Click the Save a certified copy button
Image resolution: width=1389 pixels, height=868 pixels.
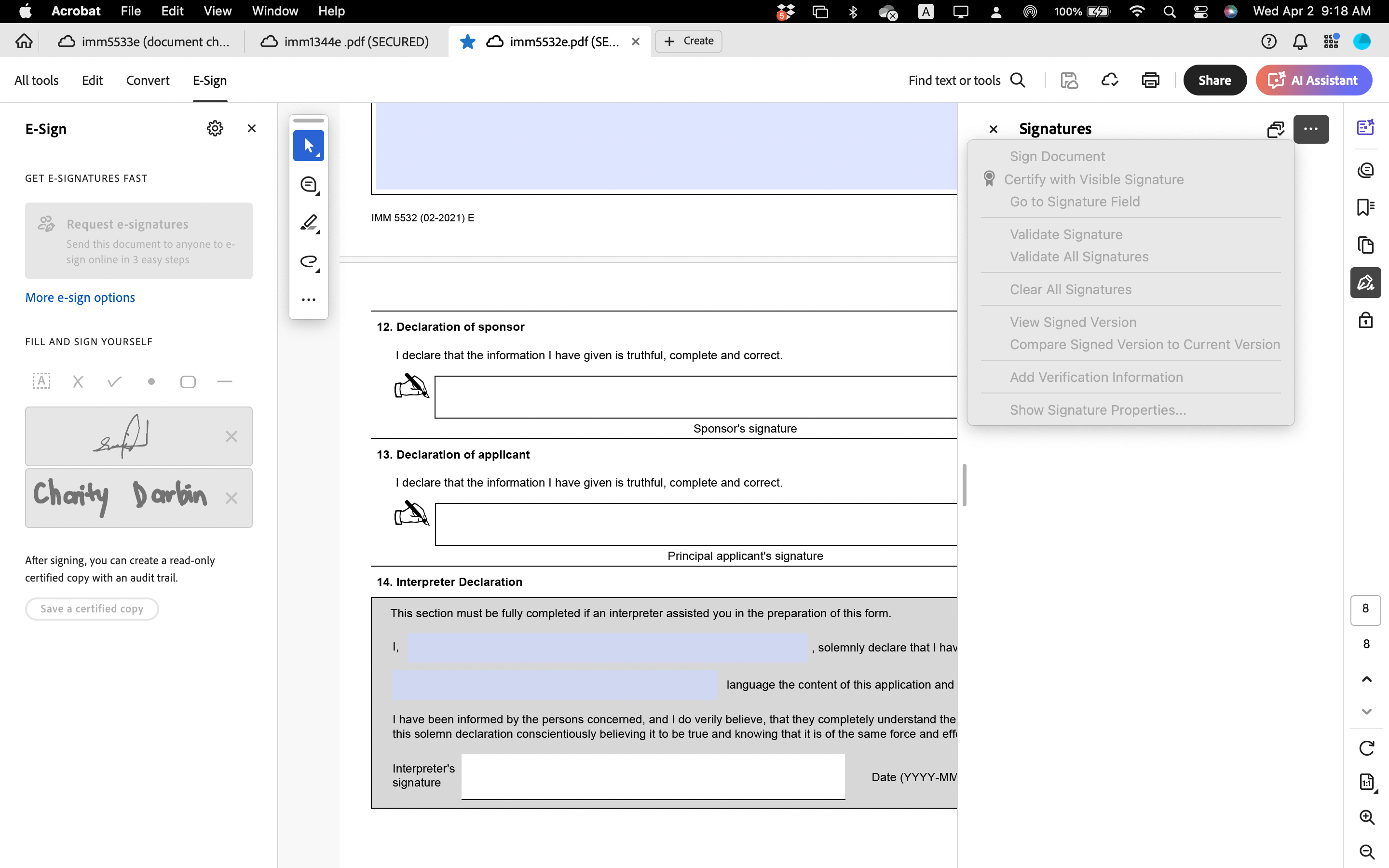92,609
